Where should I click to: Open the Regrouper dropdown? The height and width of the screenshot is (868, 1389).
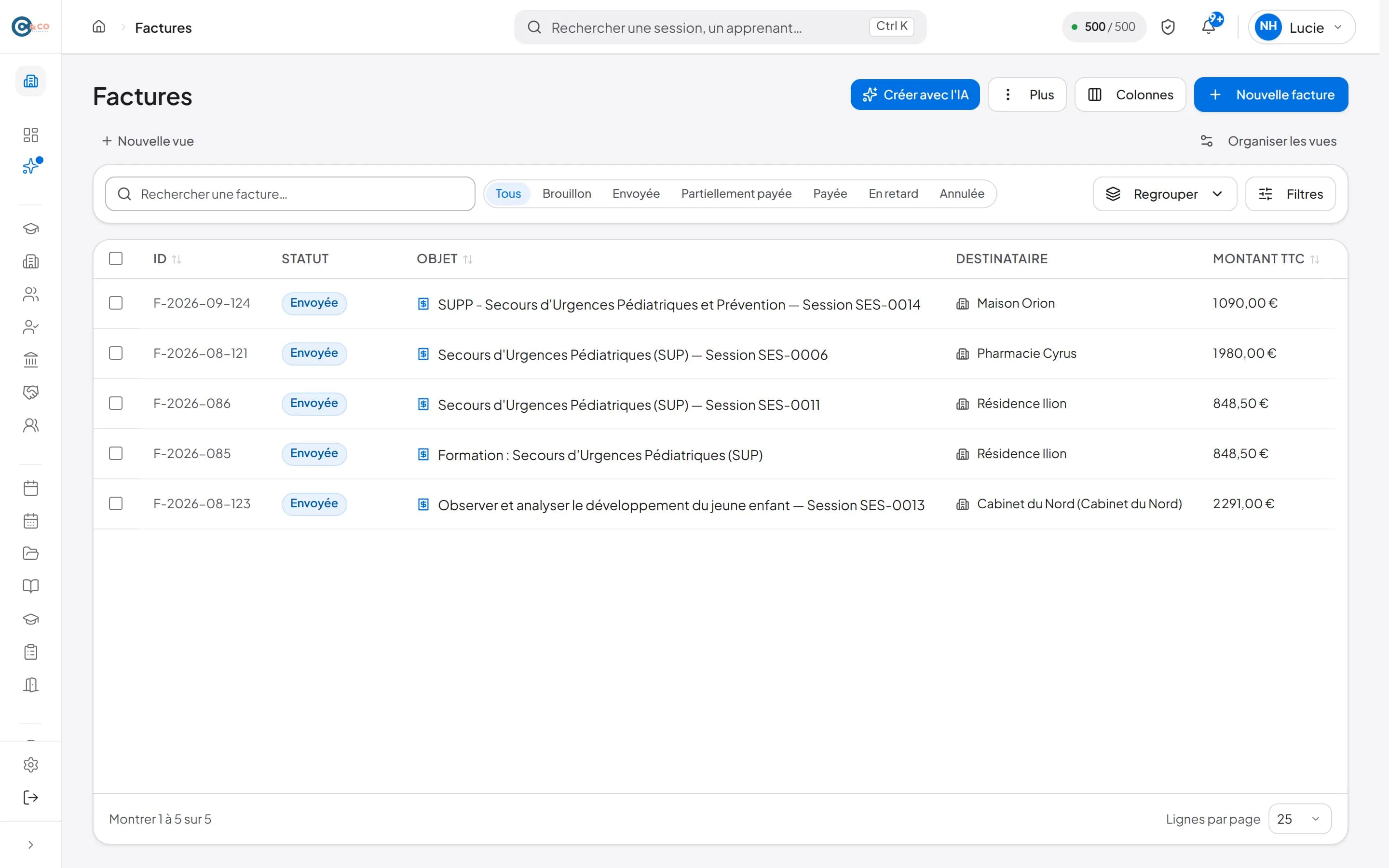tap(1165, 194)
